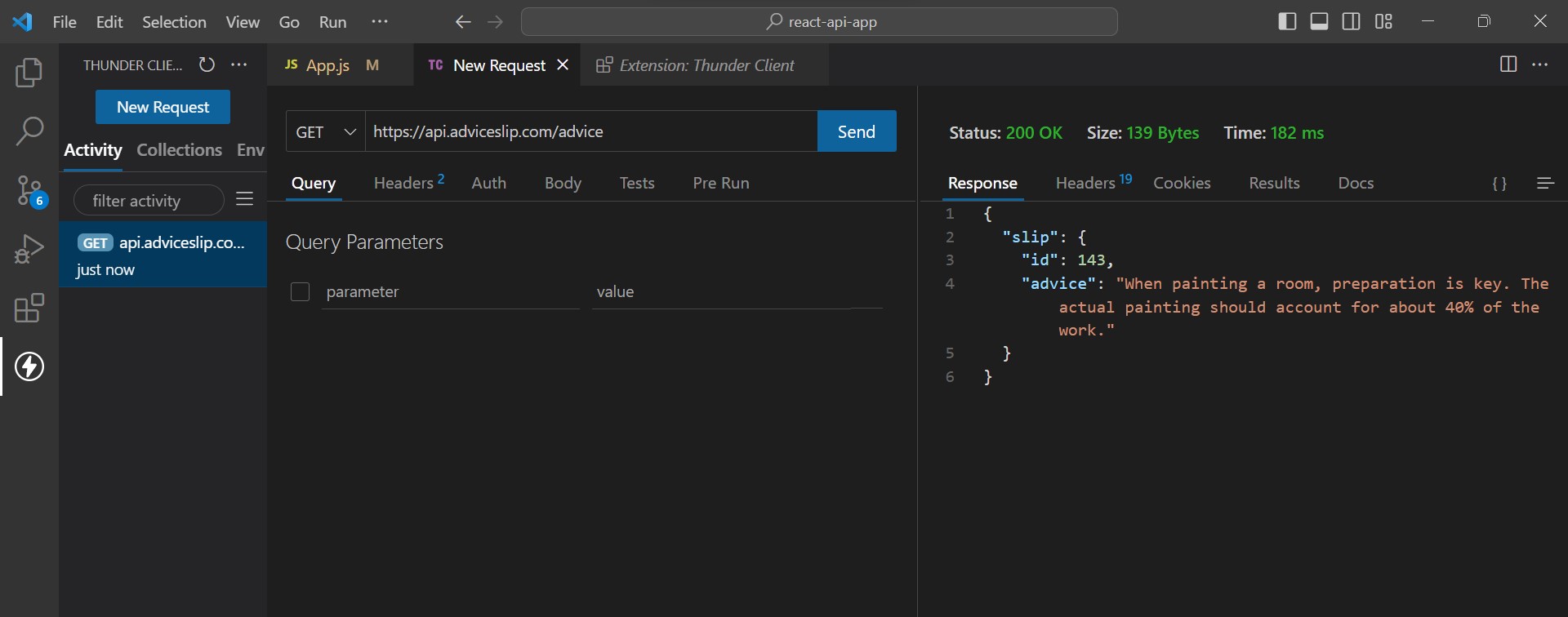Open the response Headers 19 tab
The image size is (1568, 617).
tap(1093, 183)
